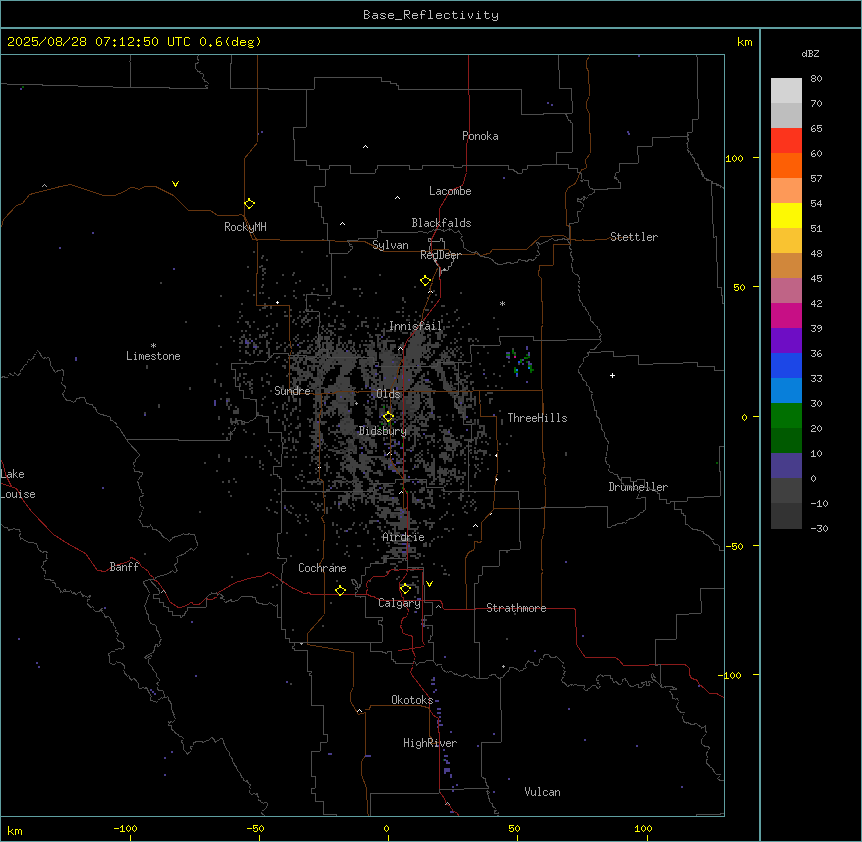Viewport: 862px width, 842px height.
Task: Click the Ponoka city label
Action: 480,136
